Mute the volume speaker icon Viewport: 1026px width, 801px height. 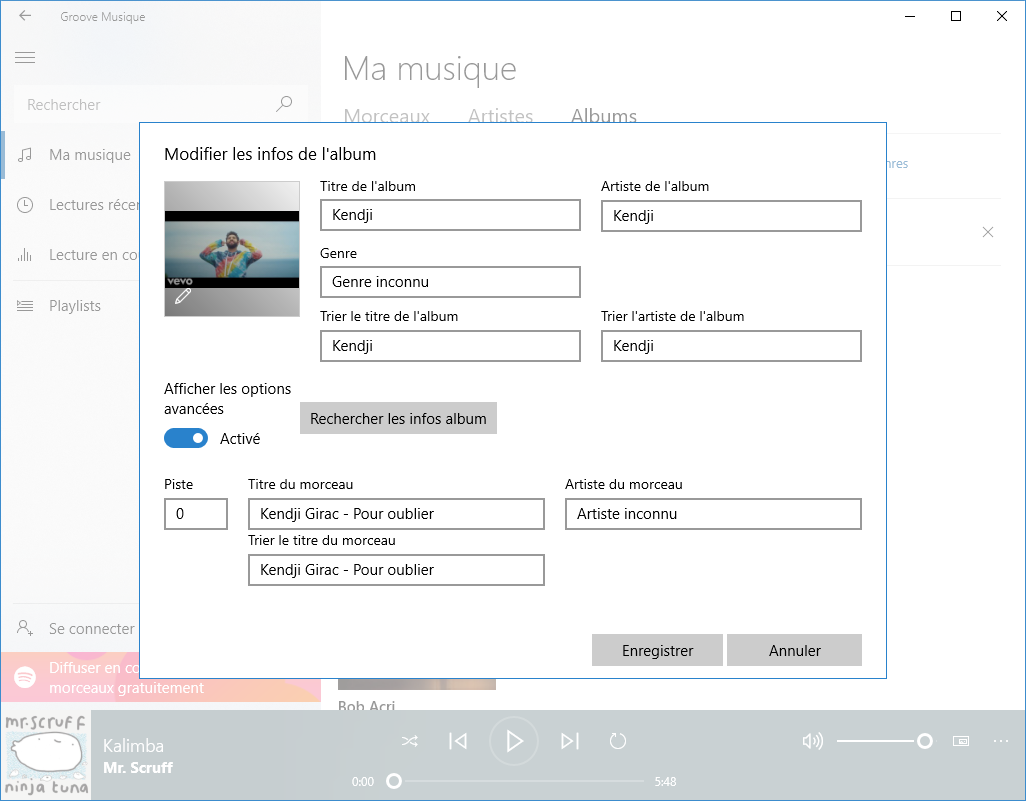[x=812, y=741]
